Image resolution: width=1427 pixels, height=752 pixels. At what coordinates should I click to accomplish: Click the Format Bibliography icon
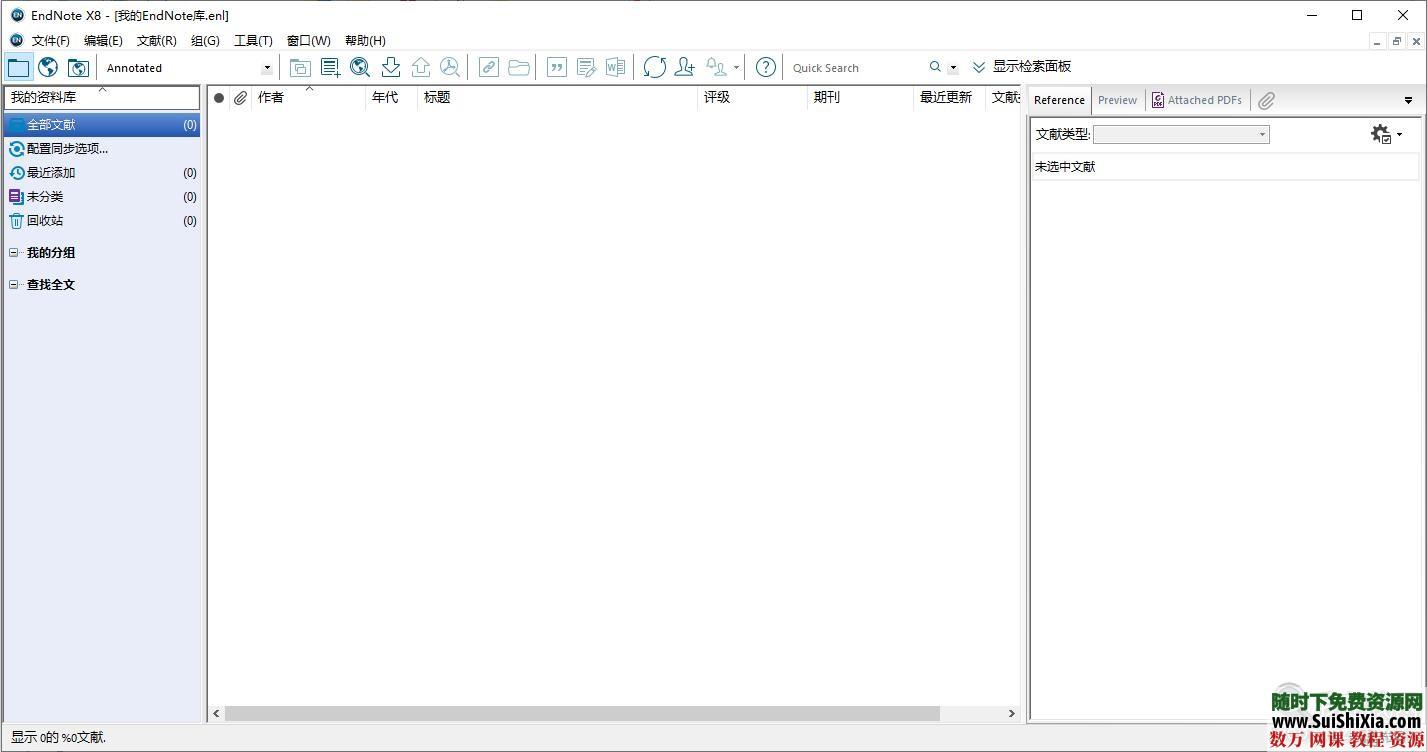coord(586,67)
